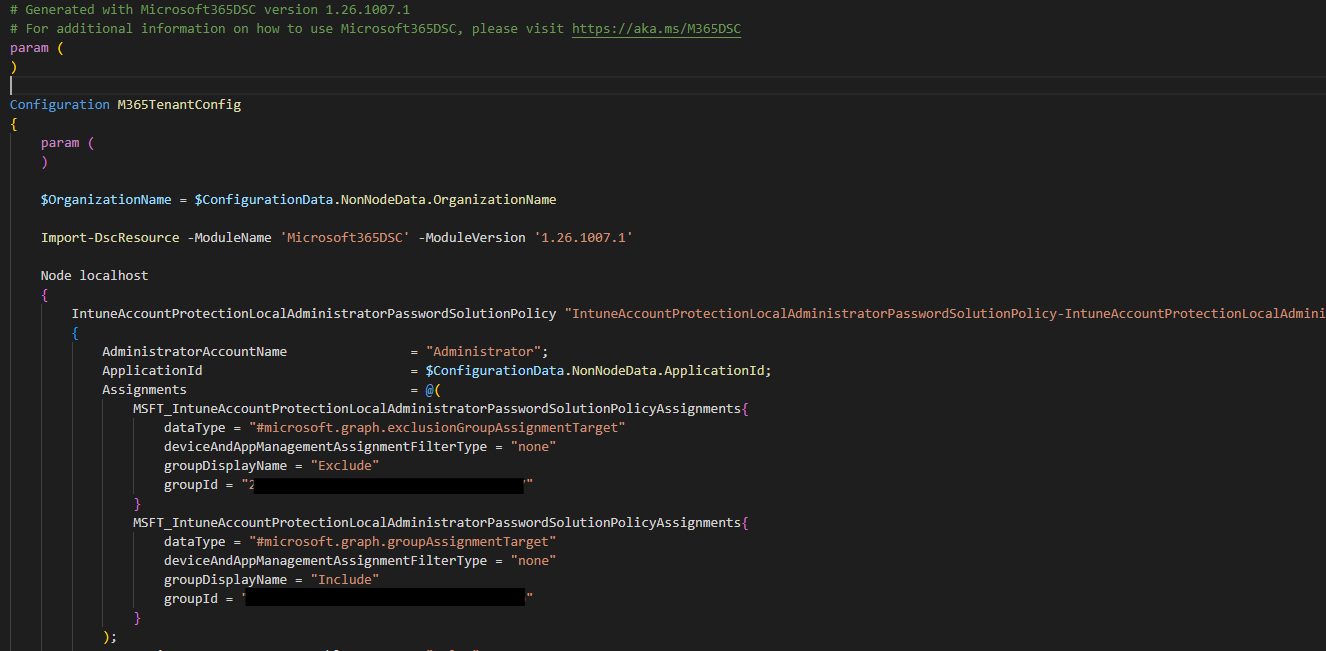Click the IntuneAccountProtectionLocalAdministratorPasswordSolutionPolicy resource name
Viewport: 1326px width, 651px height.
314,313
